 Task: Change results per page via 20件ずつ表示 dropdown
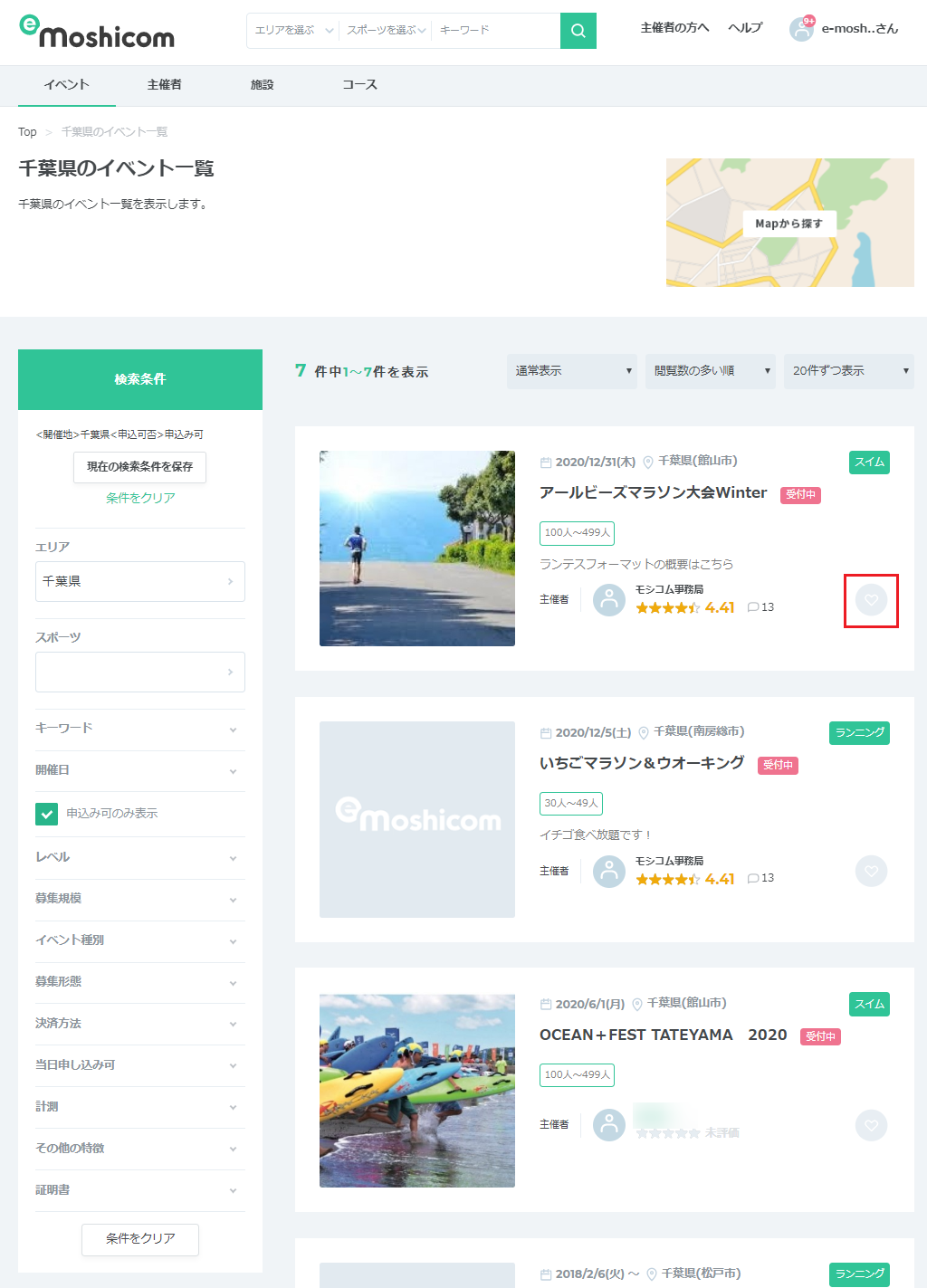pos(848,371)
